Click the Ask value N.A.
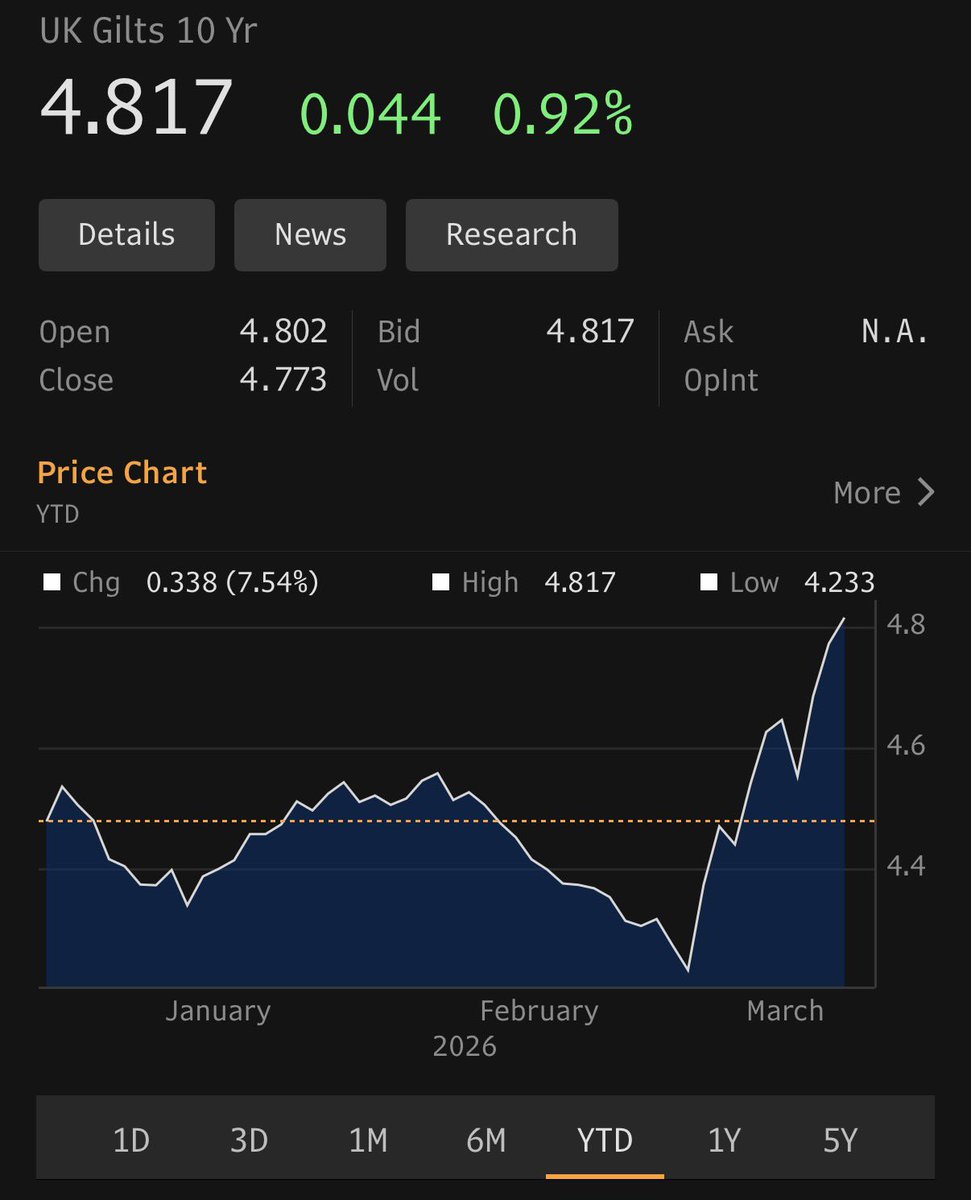The height and width of the screenshot is (1200, 971). 895,332
